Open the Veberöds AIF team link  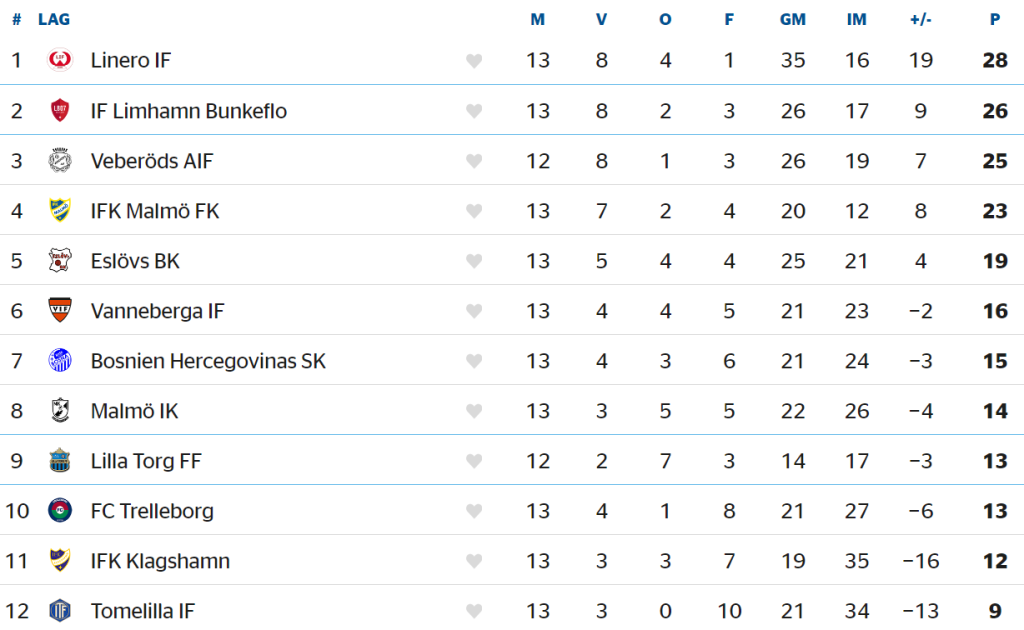[152, 161]
